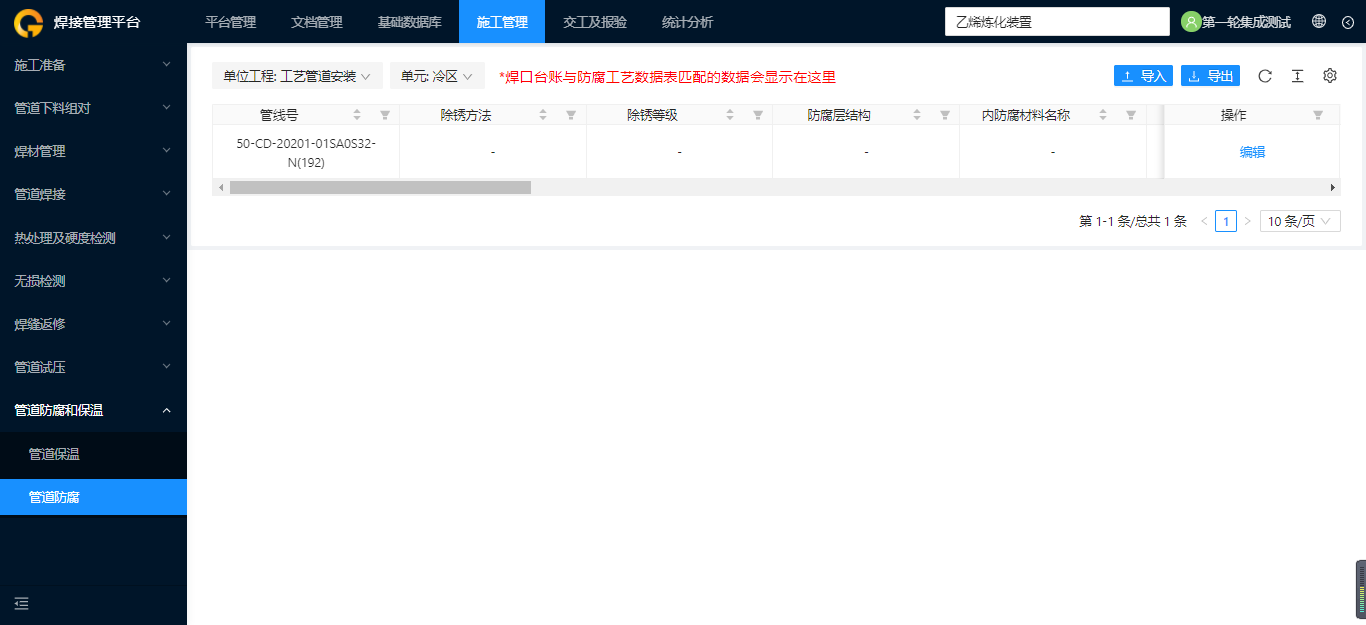Sort the 防腐层结构 column
Image resolution: width=1366 pixels, height=625 pixels.
pyautogui.click(x=917, y=115)
